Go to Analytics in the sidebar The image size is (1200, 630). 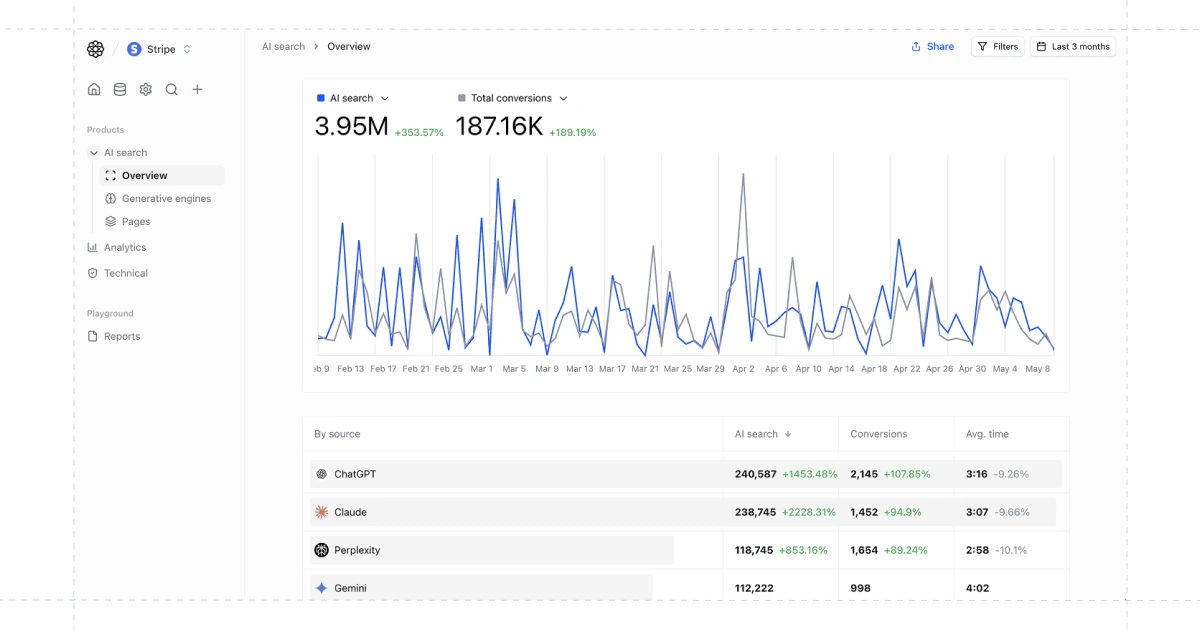pos(125,248)
